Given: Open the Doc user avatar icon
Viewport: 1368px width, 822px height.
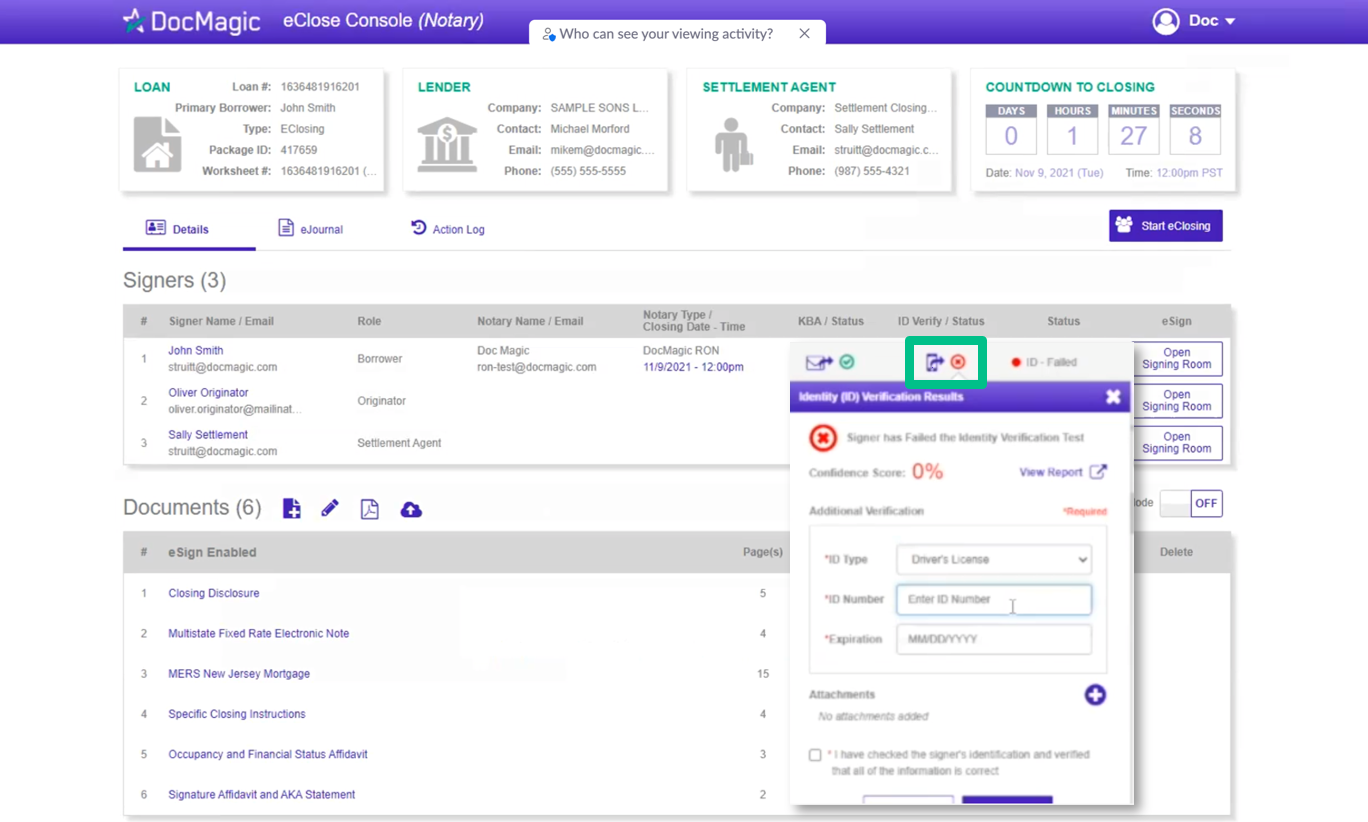Looking at the screenshot, I should [1166, 21].
